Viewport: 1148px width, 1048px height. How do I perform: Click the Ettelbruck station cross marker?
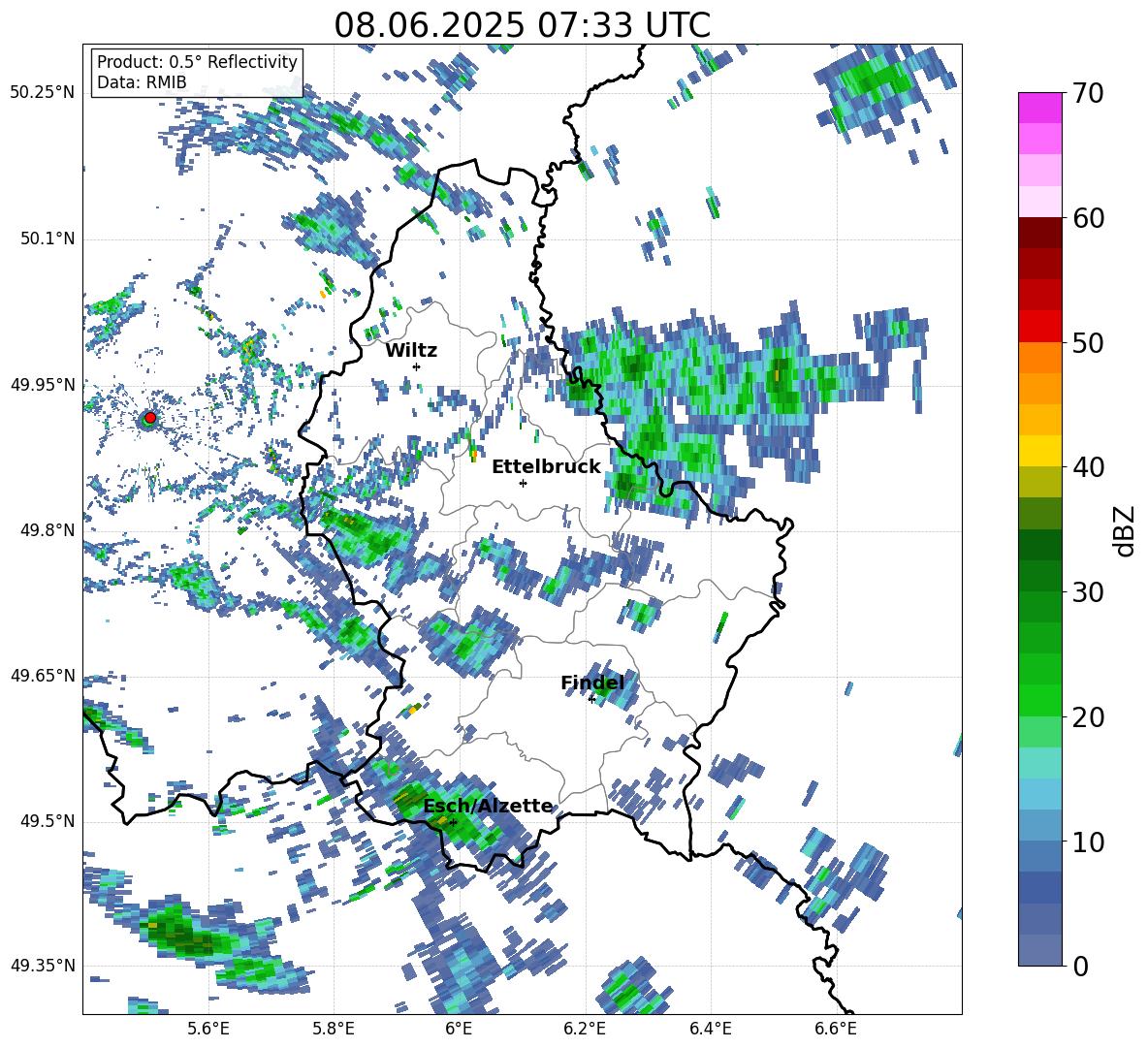coord(523,483)
